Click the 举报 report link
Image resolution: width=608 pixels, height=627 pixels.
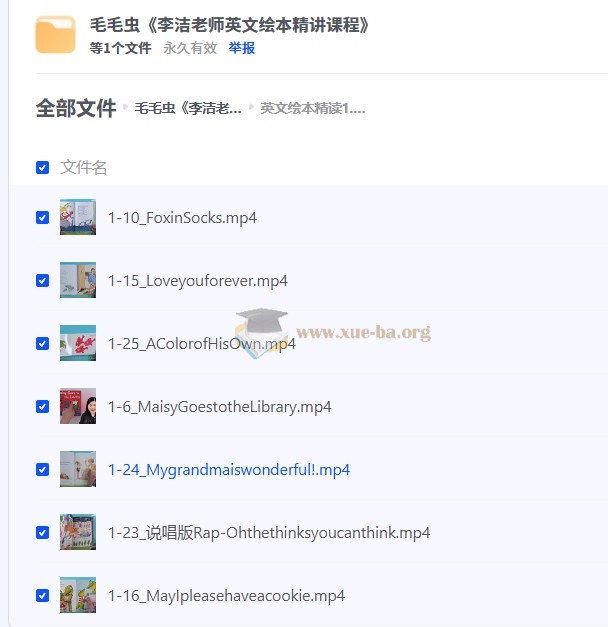click(242, 48)
